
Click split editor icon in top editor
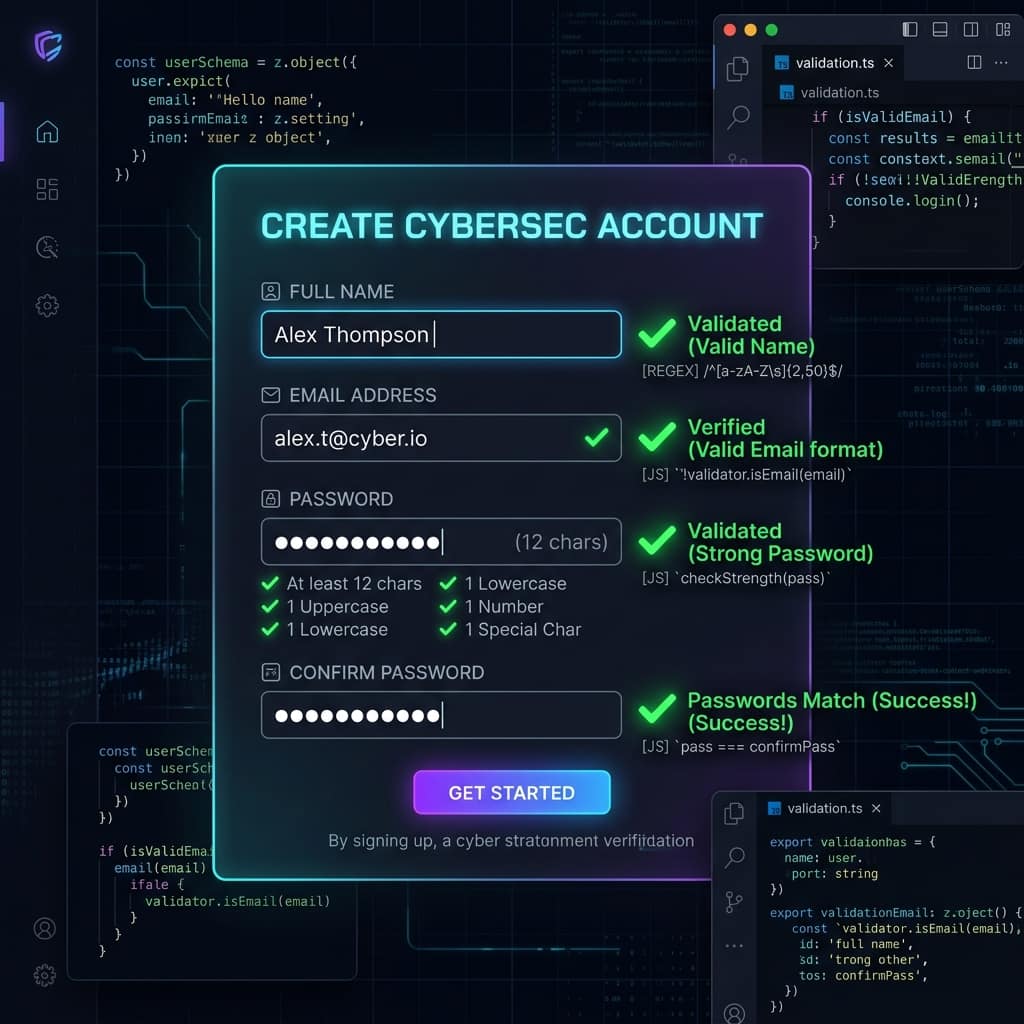974,62
